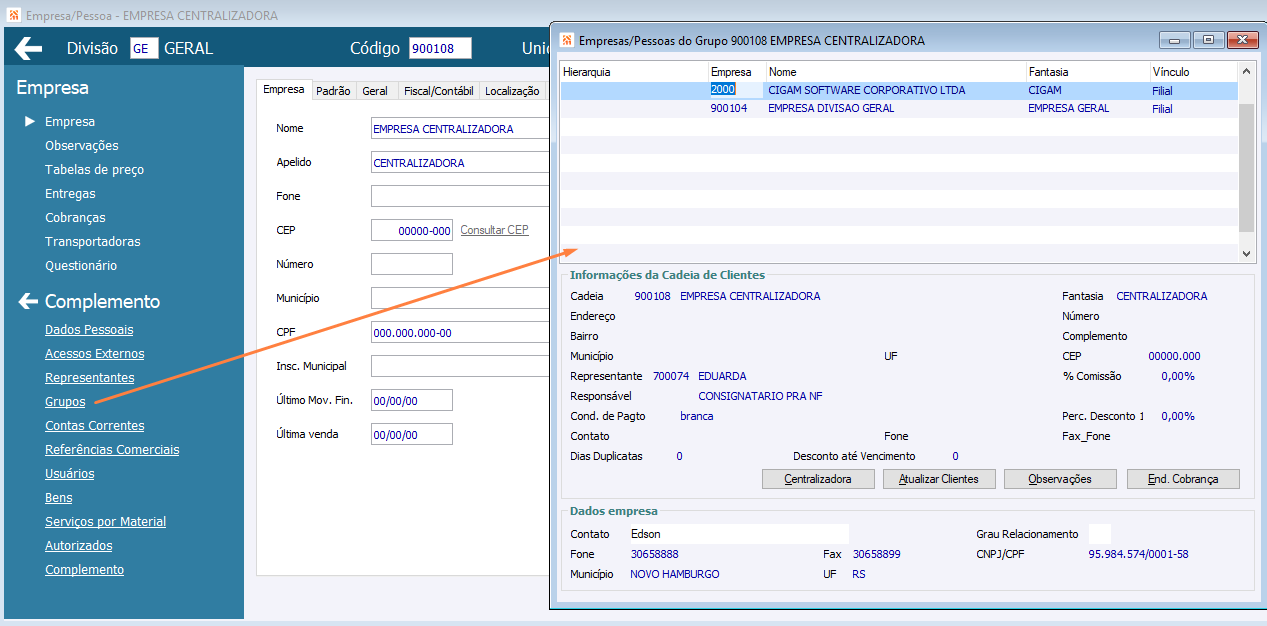Sort by Hierarquia column header

[634, 72]
